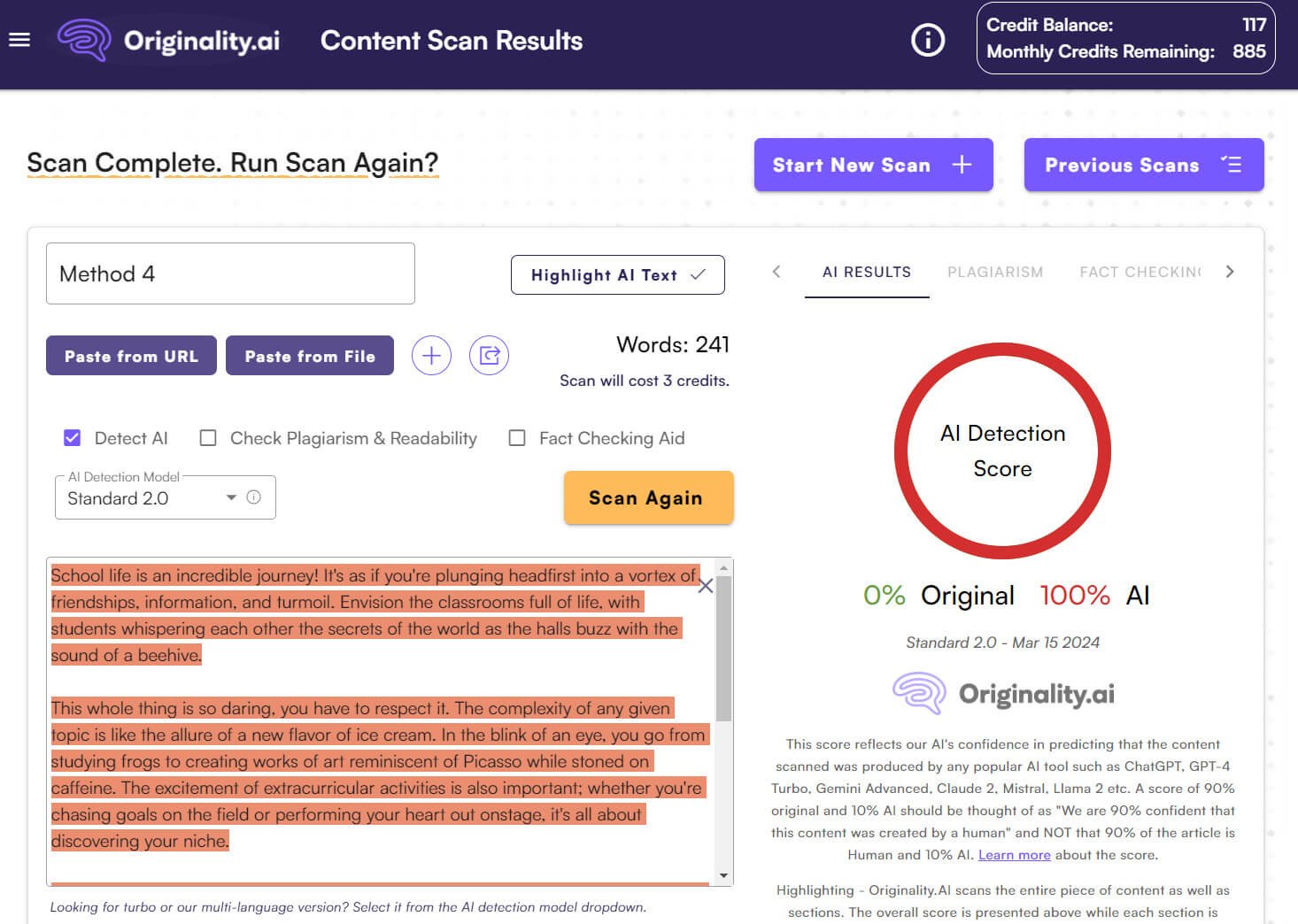Image resolution: width=1298 pixels, height=924 pixels.
Task: Uncheck the Detect AI checkbox
Action: 73,438
